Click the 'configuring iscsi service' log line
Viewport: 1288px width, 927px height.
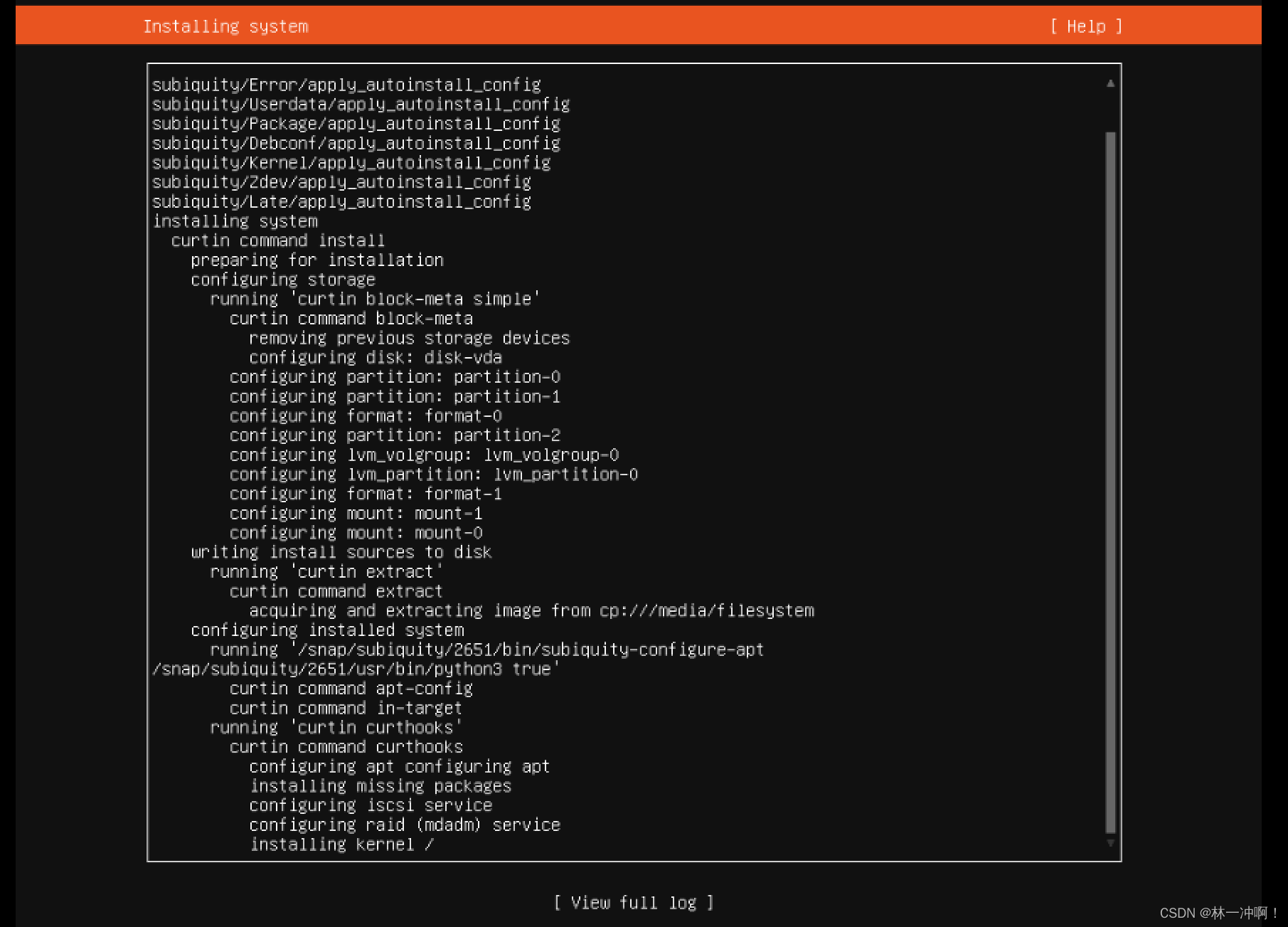click(x=370, y=805)
